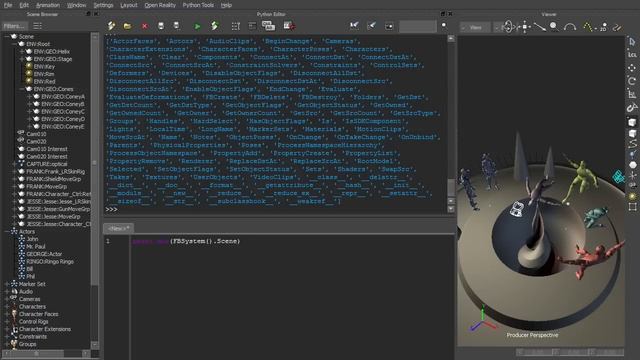
Task: Select the Scale tool in Viewer toolbar
Action: 632,94
